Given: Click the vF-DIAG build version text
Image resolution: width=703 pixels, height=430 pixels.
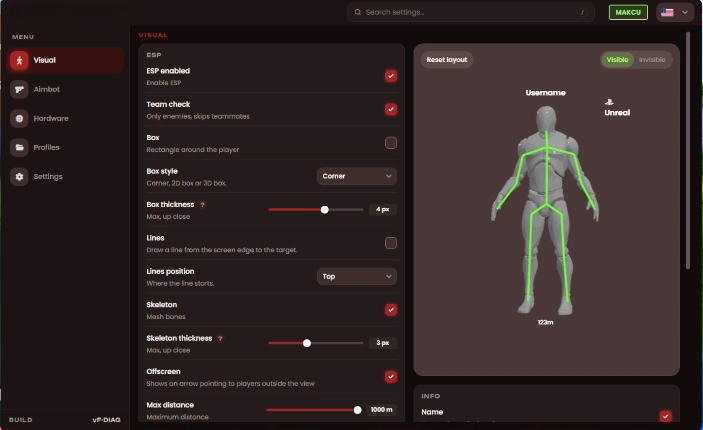Looking at the screenshot, I should pyautogui.click(x=107, y=420).
